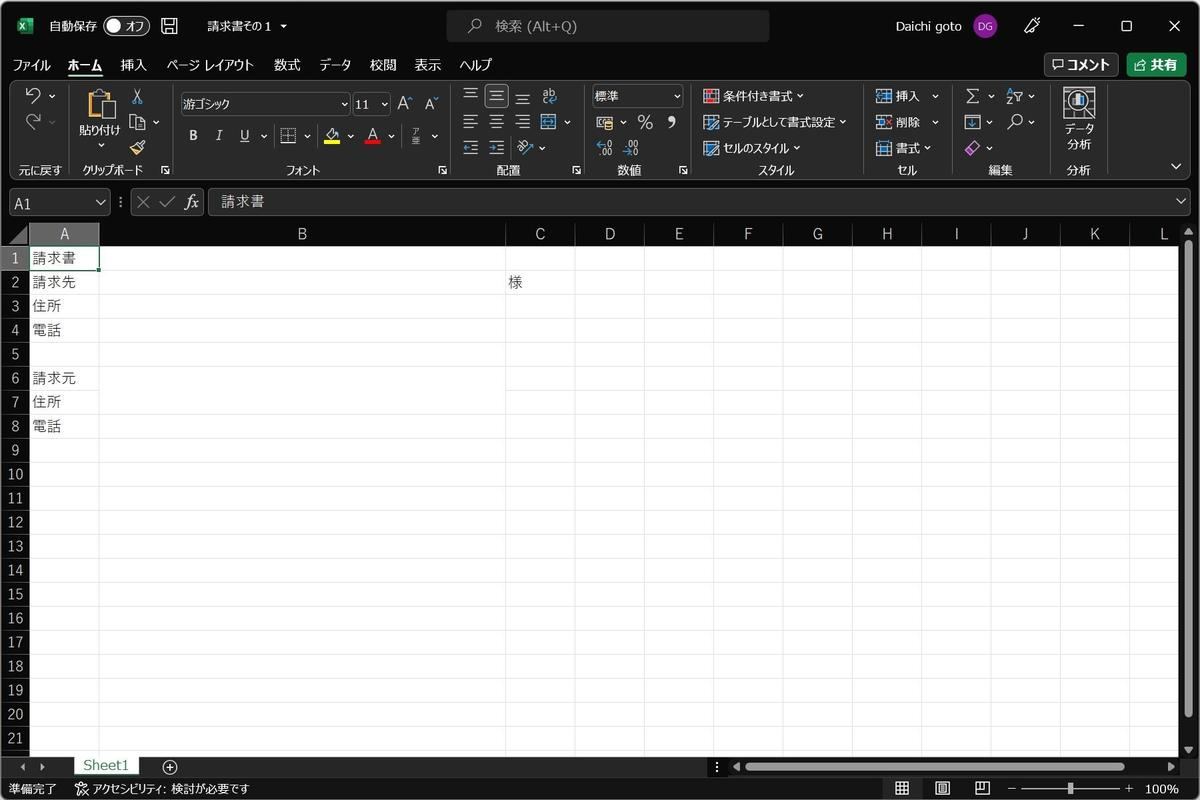Apply accounting number format
The height and width of the screenshot is (800, 1200).
click(605, 122)
